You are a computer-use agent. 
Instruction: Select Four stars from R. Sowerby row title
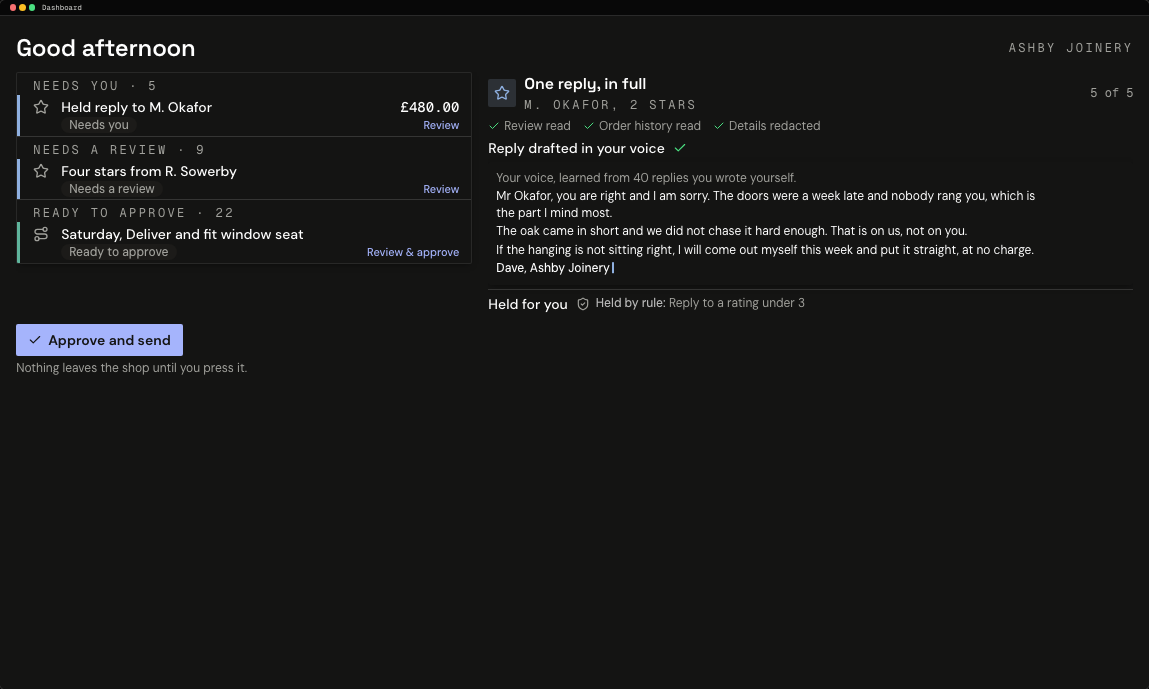pyautogui.click(x=149, y=171)
